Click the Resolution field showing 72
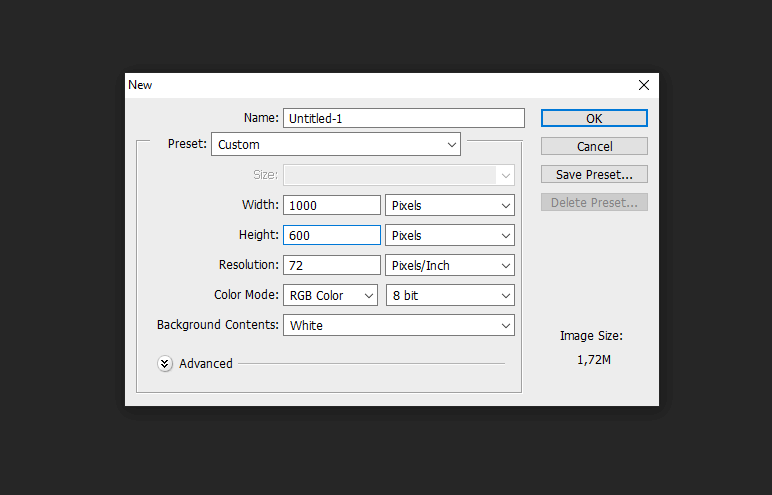Viewport: 772px width, 495px height. point(332,265)
